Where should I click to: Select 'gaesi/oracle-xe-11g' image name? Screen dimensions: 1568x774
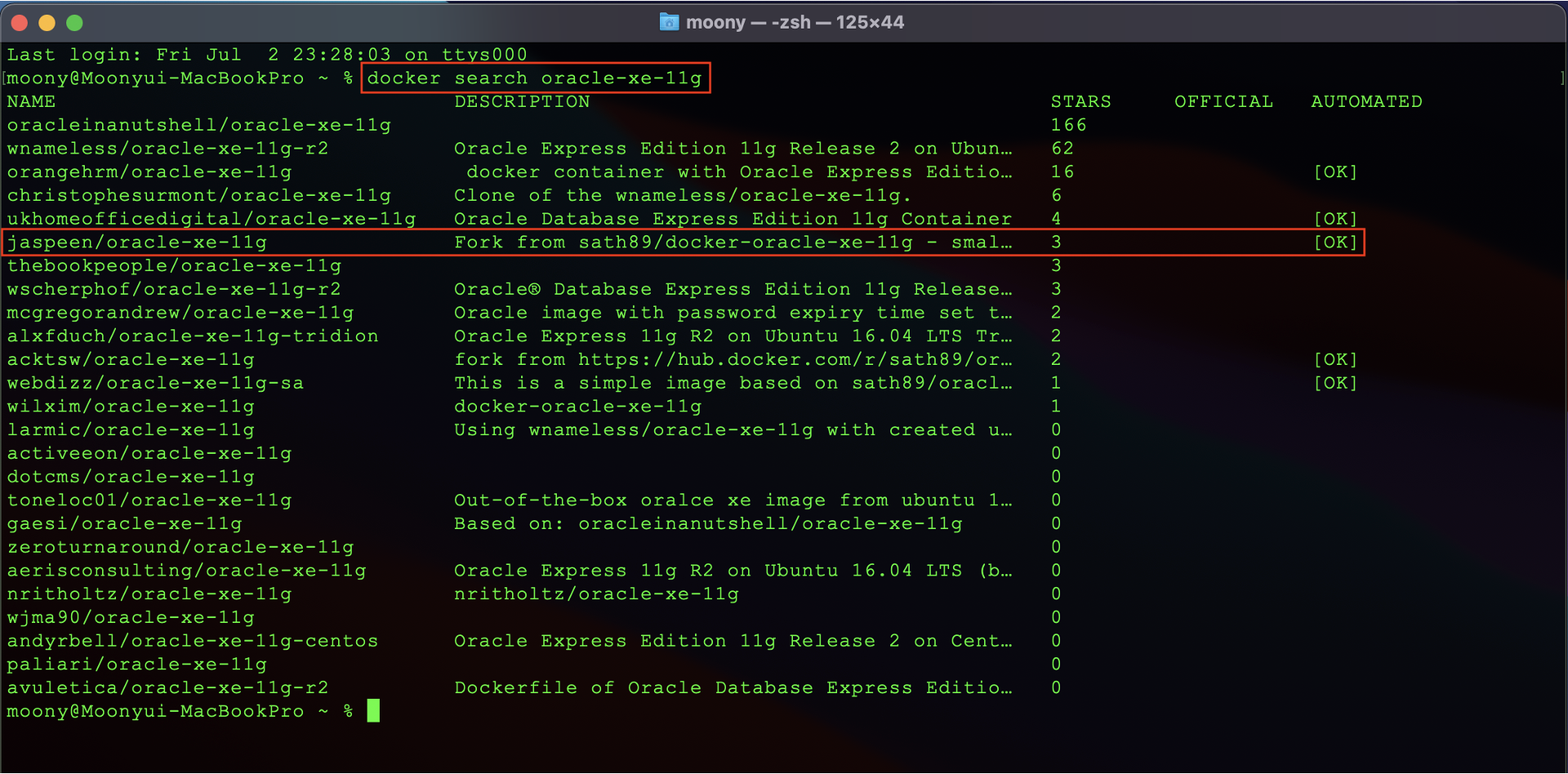tap(124, 524)
